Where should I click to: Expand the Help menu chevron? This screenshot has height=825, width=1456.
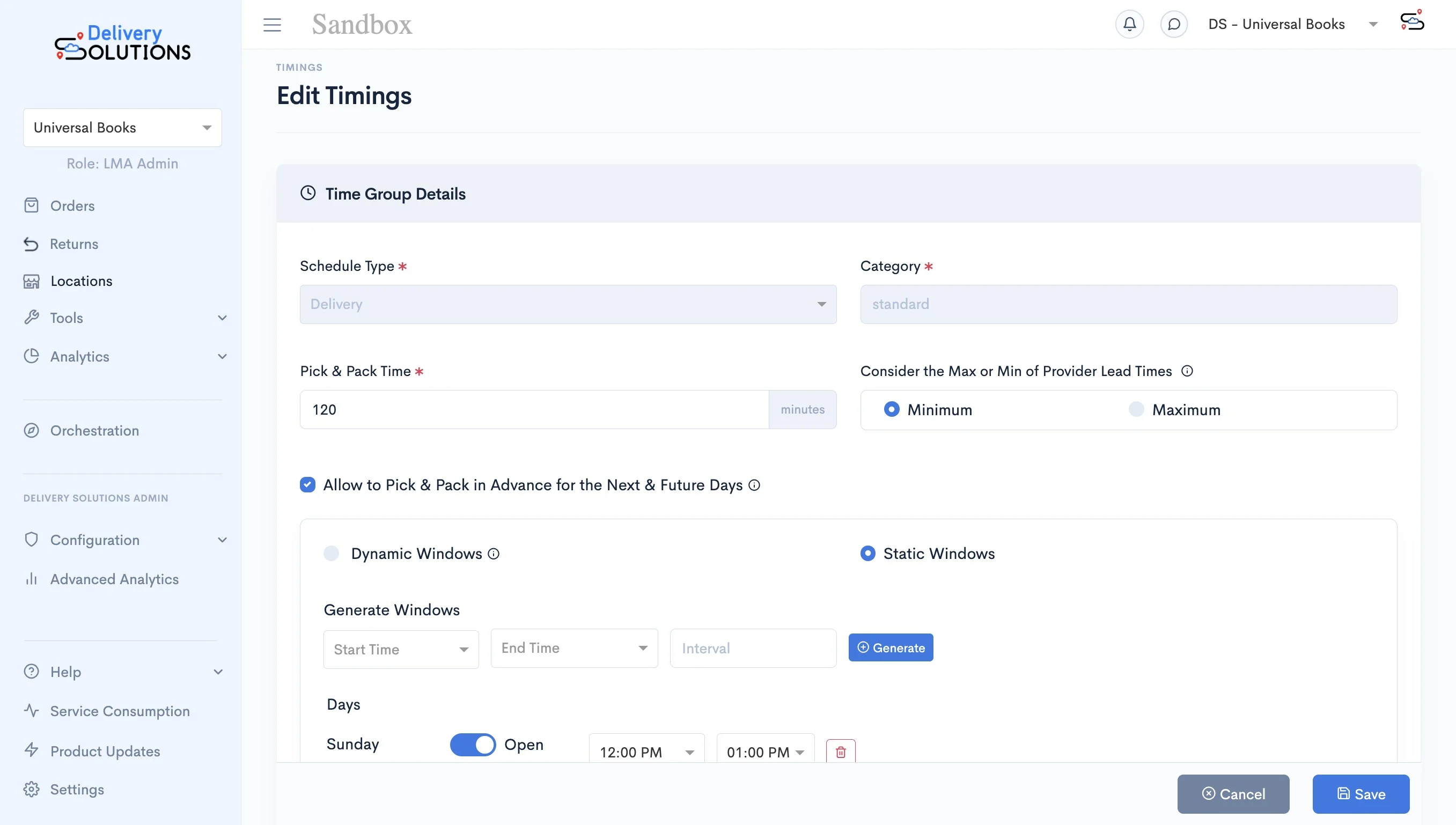(x=218, y=672)
